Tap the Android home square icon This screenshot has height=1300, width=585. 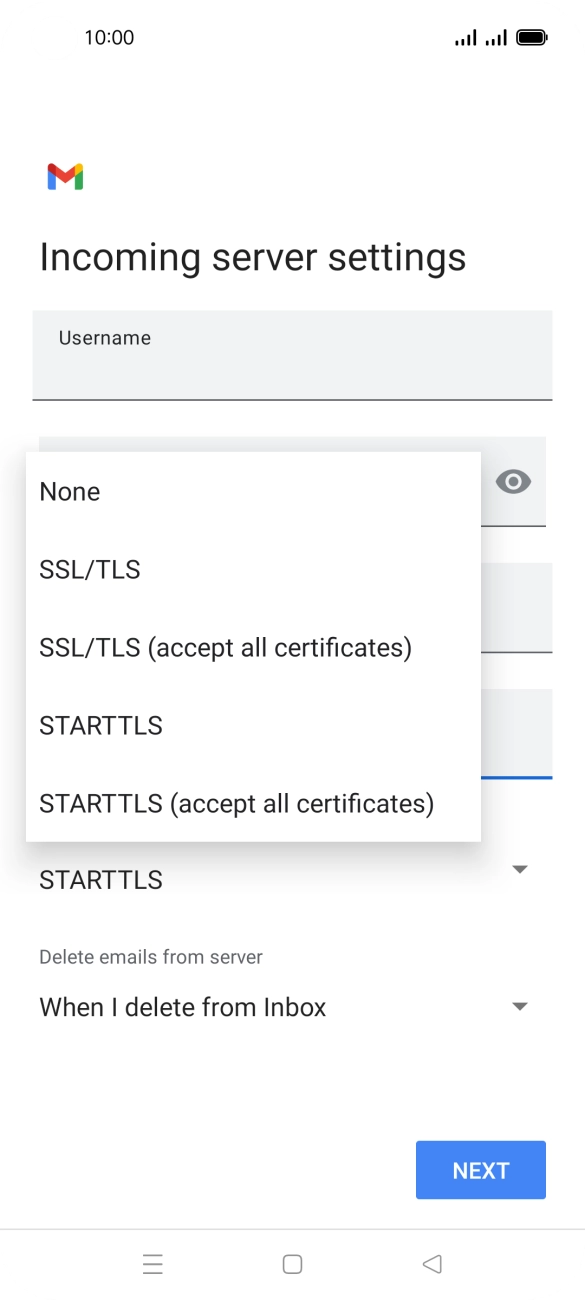pos(292,1264)
